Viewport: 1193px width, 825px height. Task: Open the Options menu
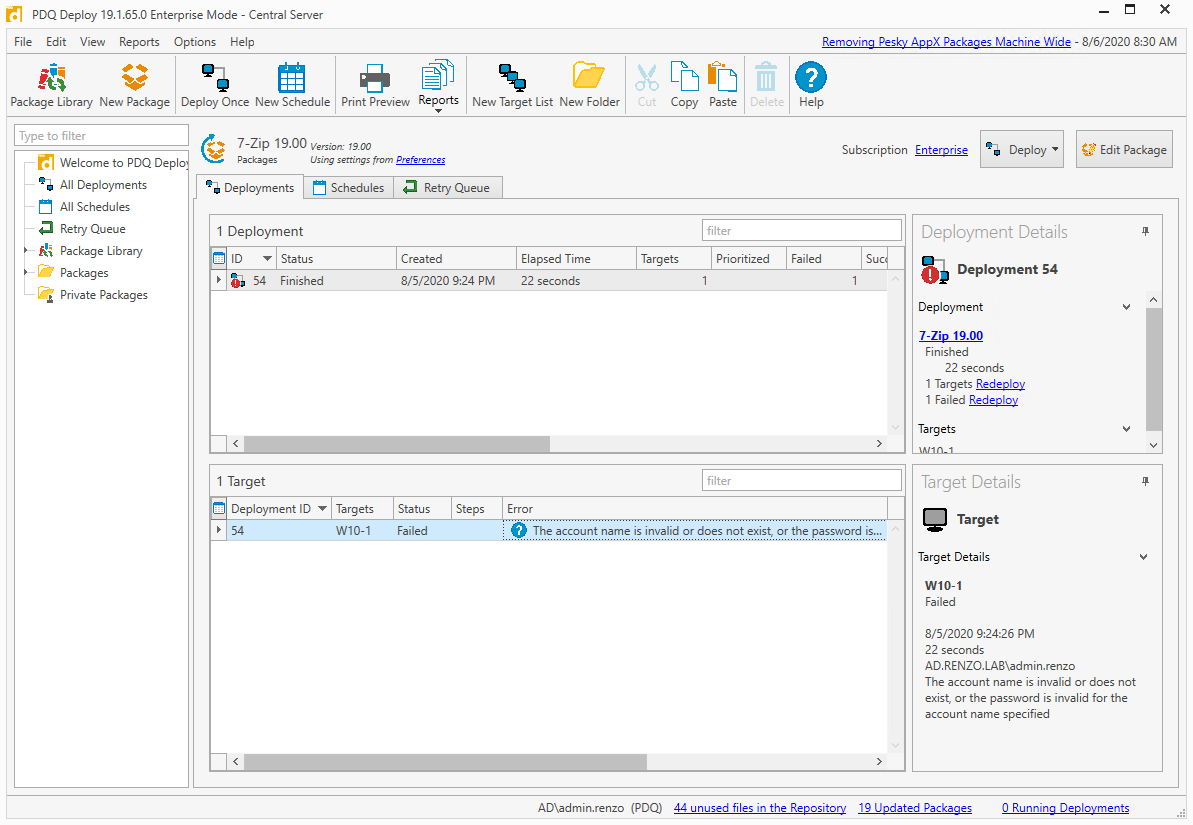point(195,42)
